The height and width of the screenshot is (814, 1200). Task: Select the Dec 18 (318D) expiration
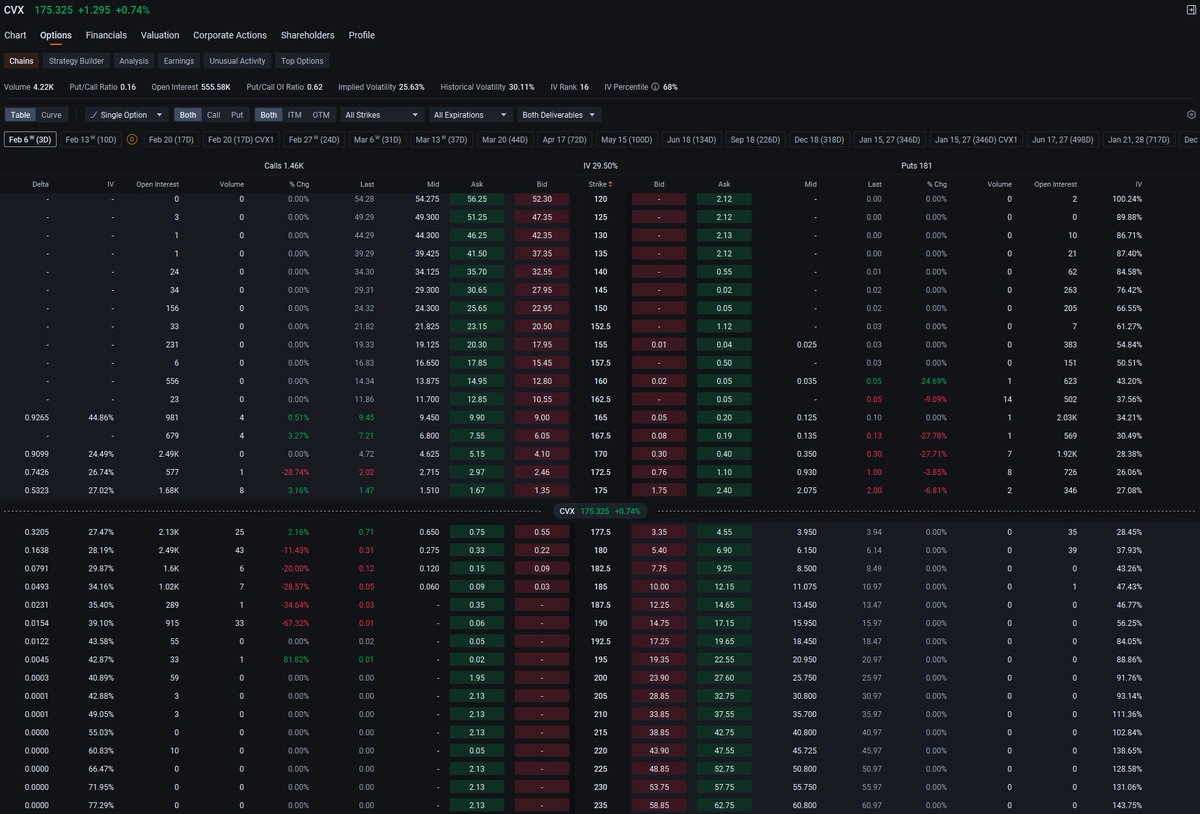click(820, 140)
